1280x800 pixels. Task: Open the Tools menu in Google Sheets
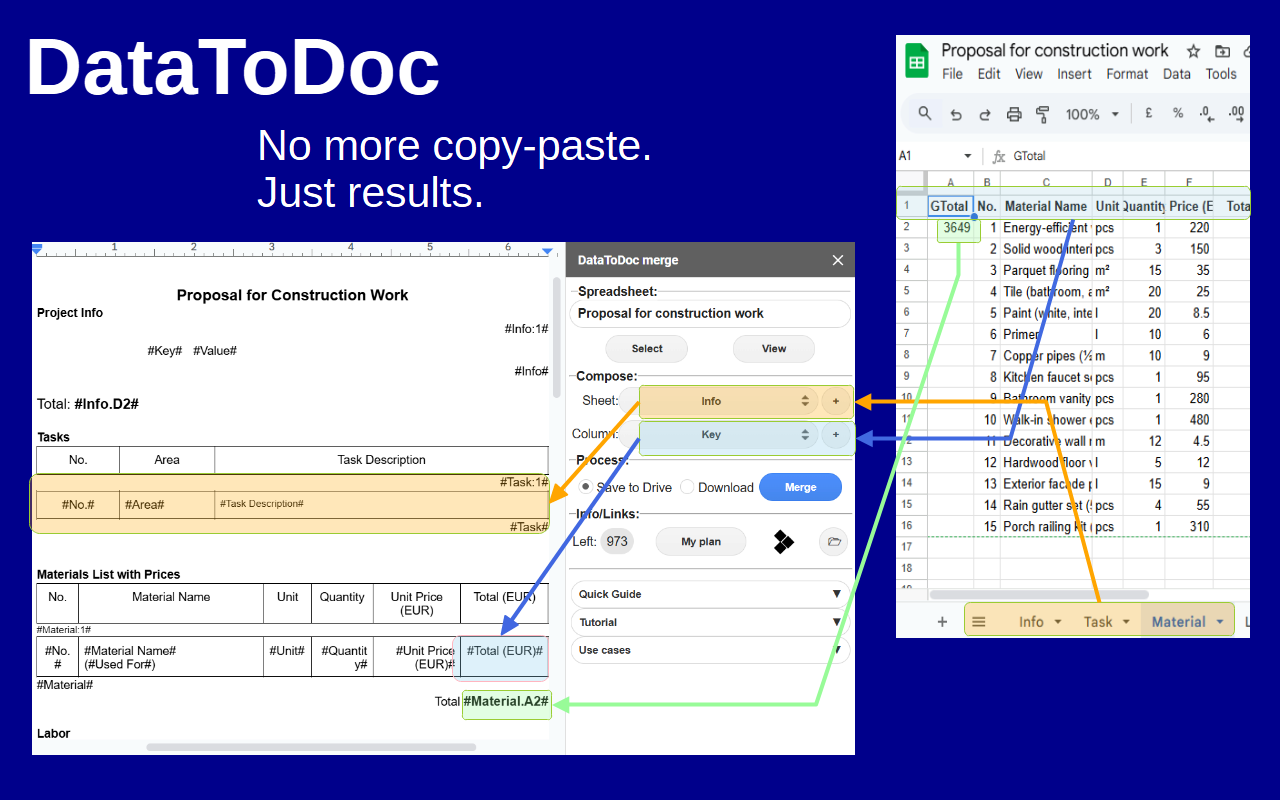click(1221, 73)
